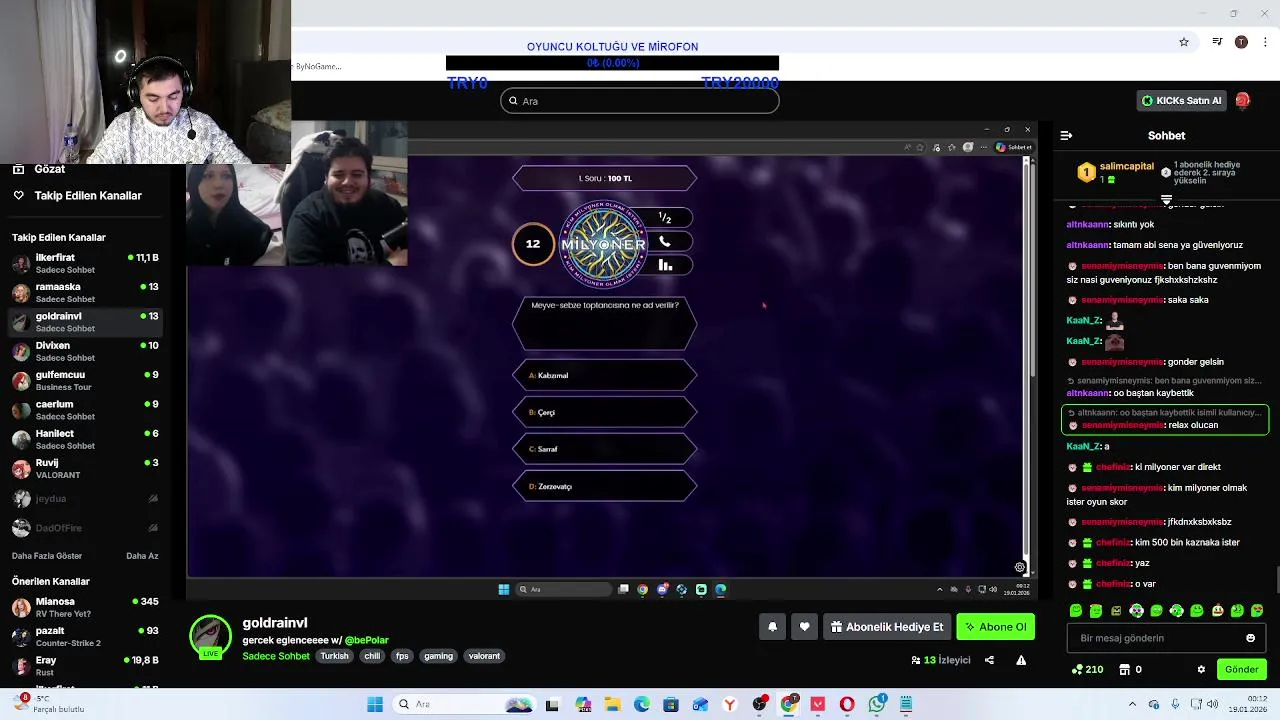Viewport: 1280px width, 720px height.
Task: Bookmark page with browser star icon
Action: 1184,42
